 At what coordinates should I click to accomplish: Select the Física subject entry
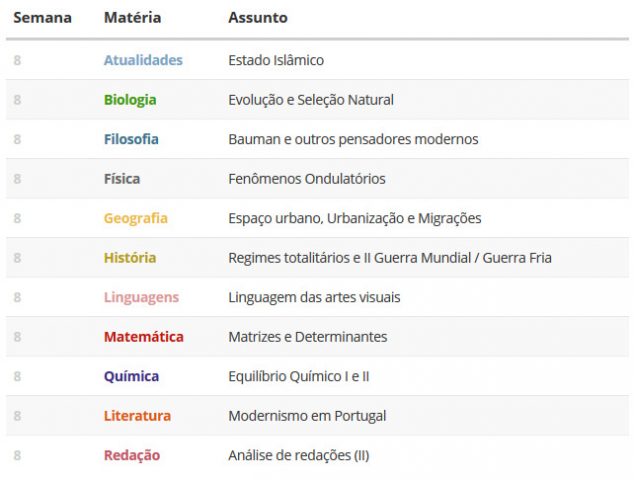click(122, 179)
